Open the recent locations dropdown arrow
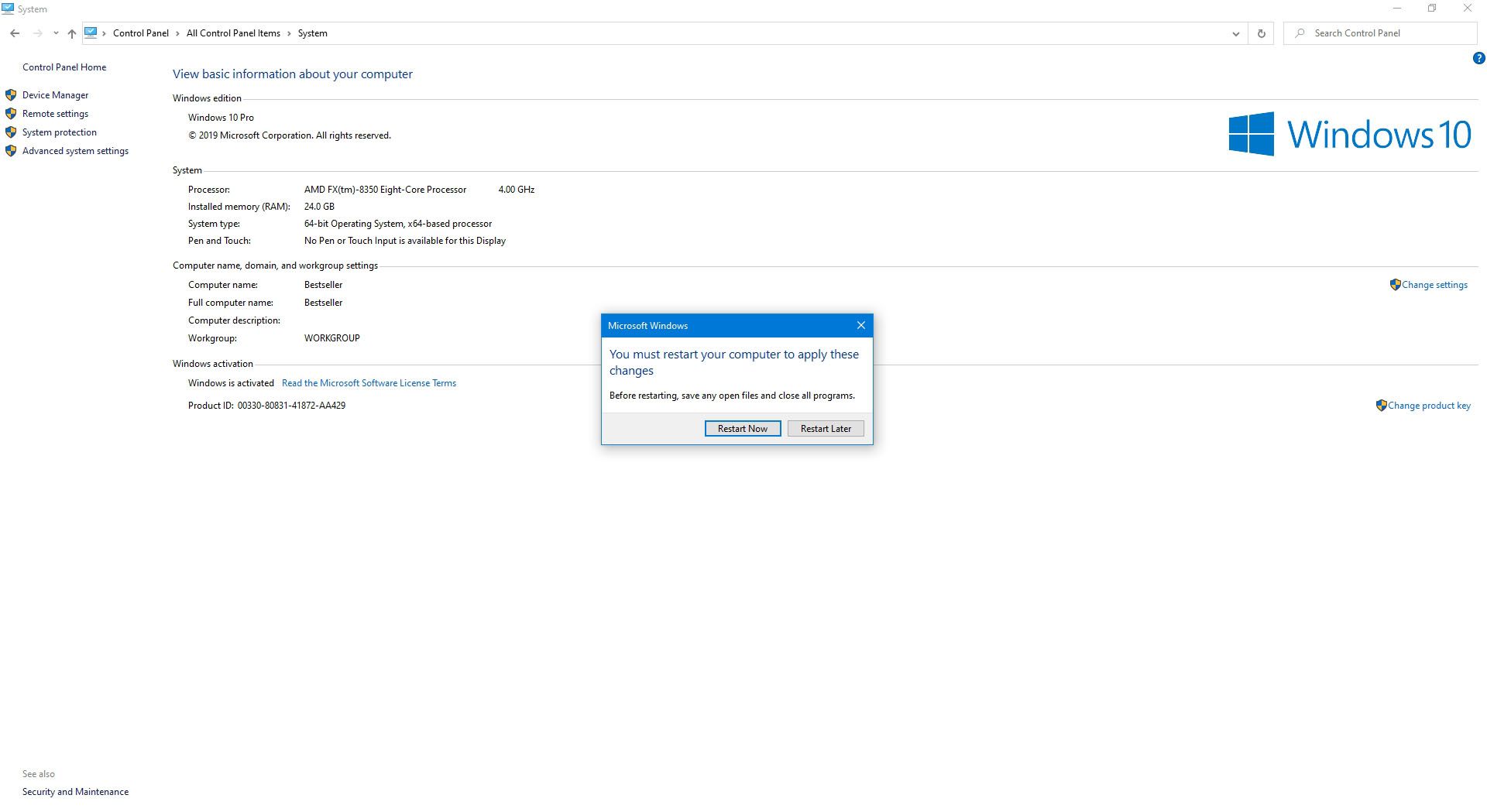This screenshot has width=1487, height=812. (x=56, y=33)
